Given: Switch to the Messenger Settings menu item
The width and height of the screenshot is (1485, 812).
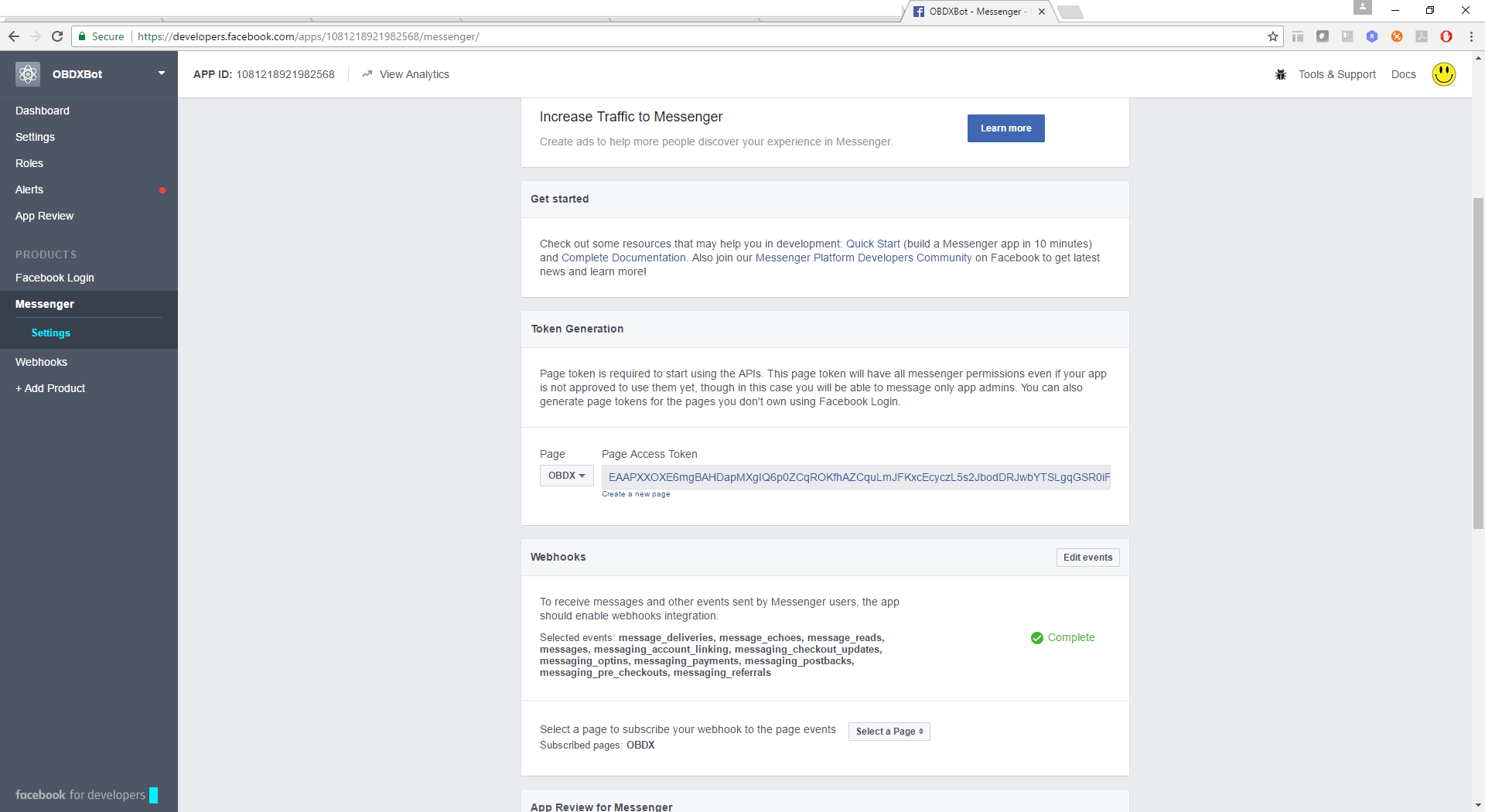Looking at the screenshot, I should [x=50, y=333].
